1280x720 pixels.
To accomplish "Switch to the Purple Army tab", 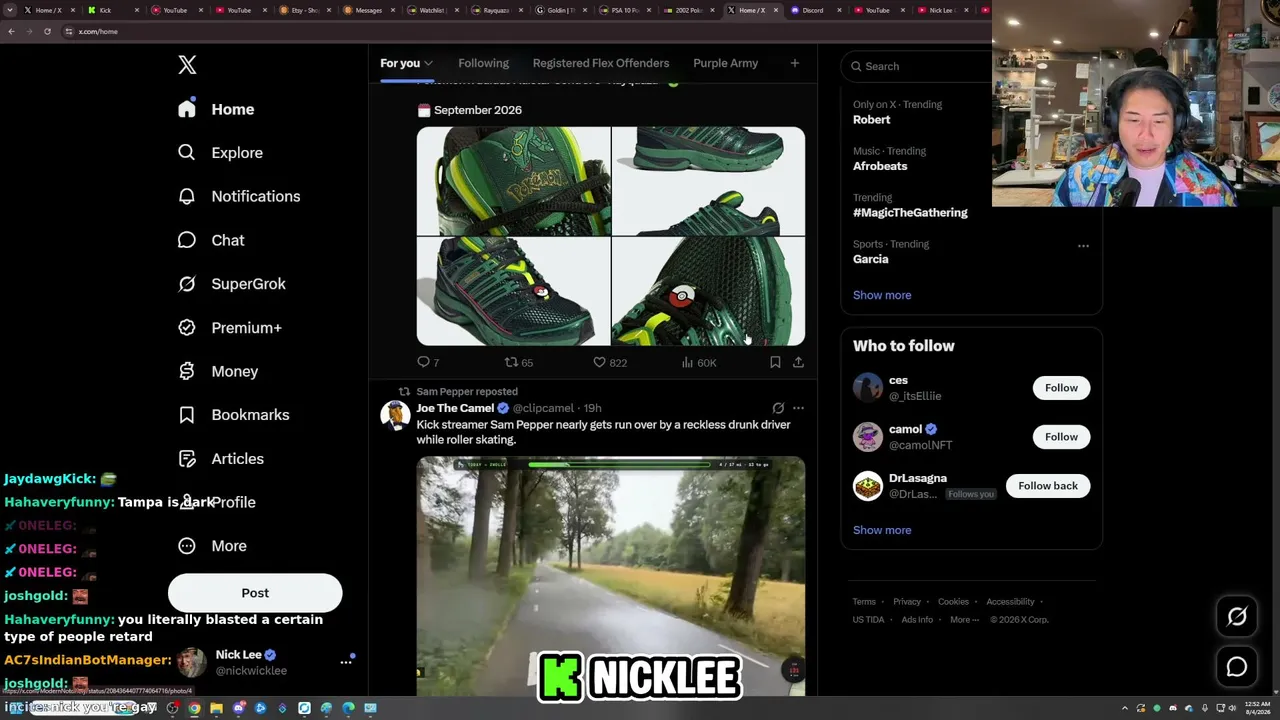I will (725, 63).
